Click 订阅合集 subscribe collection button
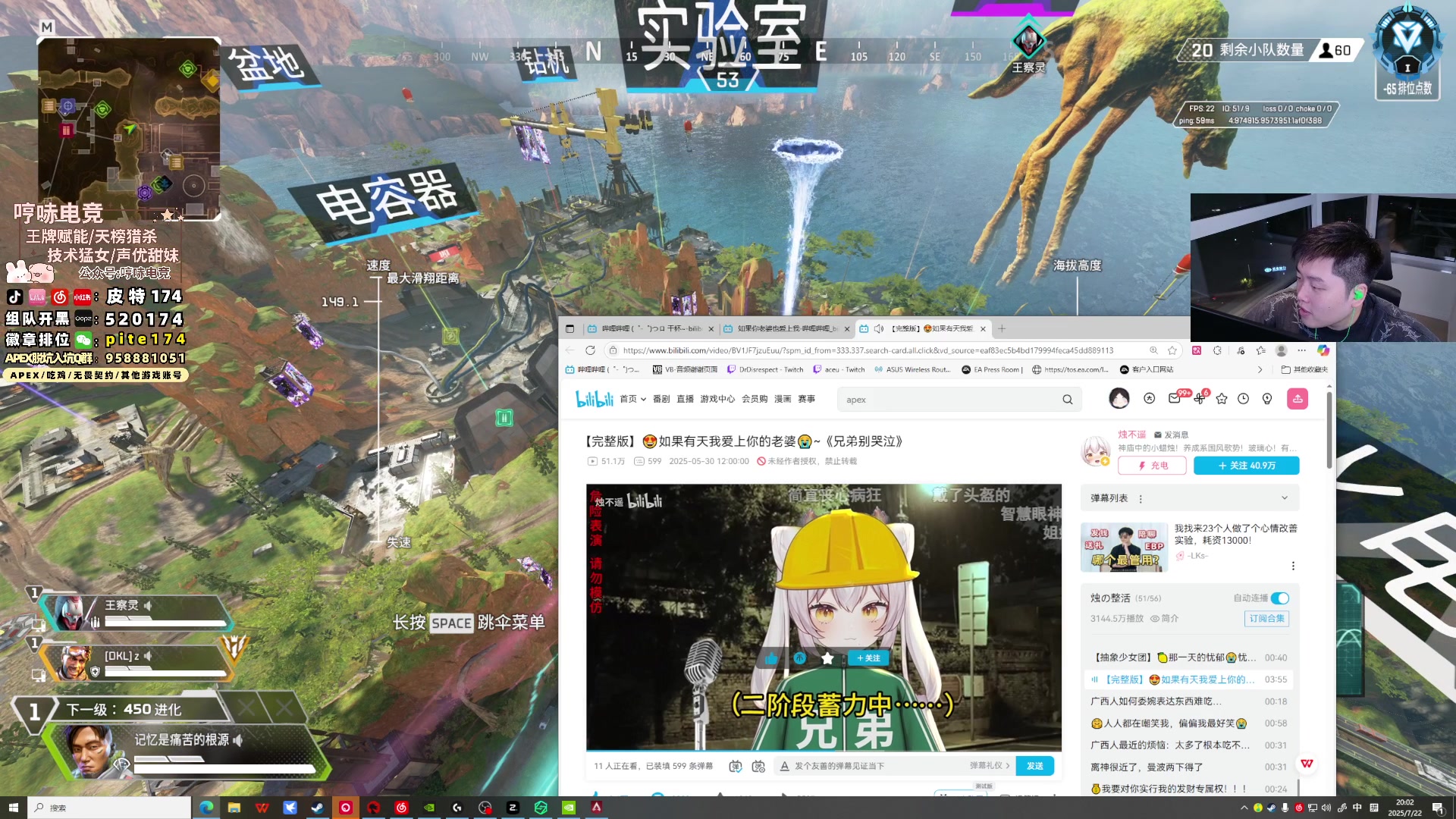Viewport: 1456px width, 819px height. click(1267, 619)
